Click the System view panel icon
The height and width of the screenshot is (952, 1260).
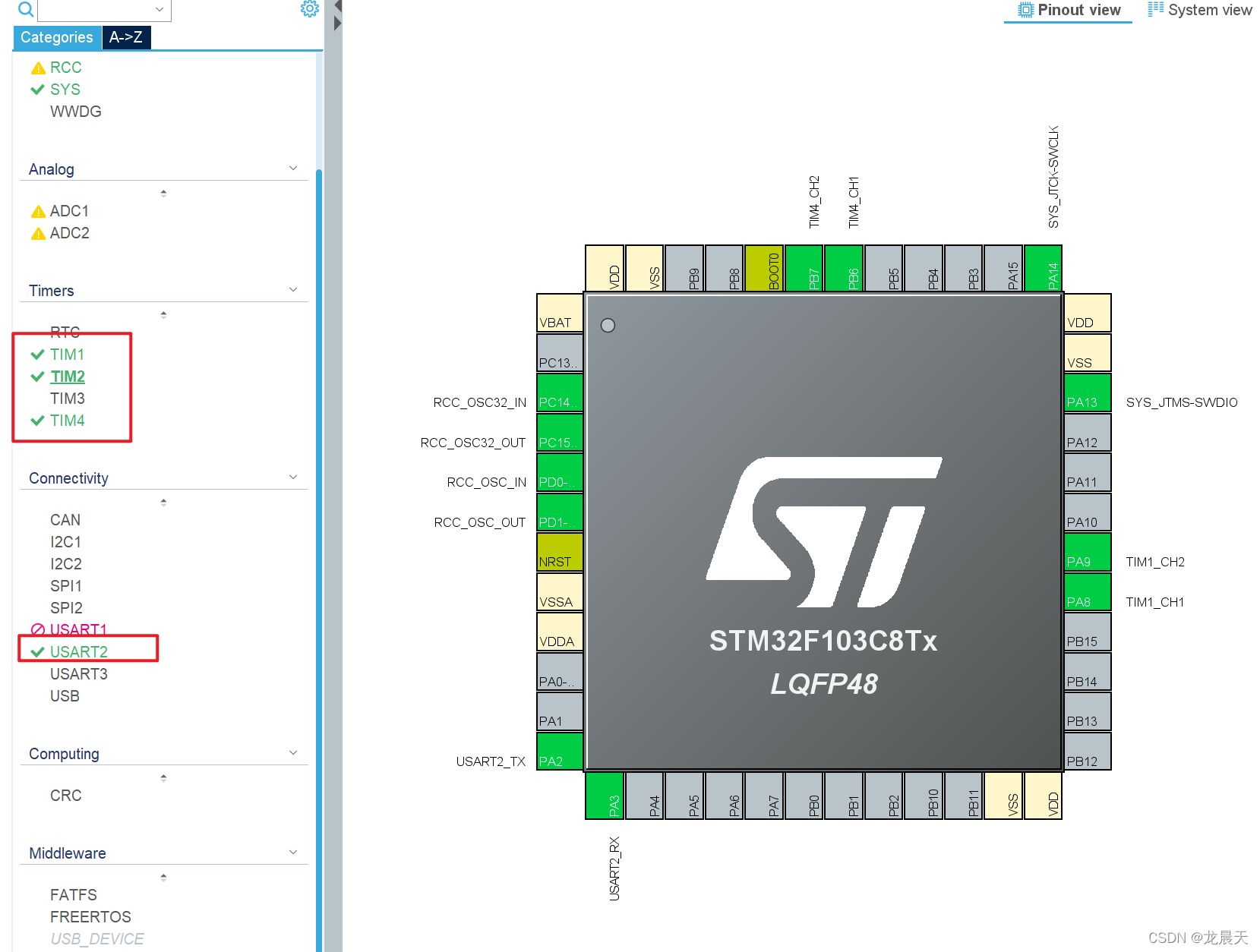(1156, 9)
